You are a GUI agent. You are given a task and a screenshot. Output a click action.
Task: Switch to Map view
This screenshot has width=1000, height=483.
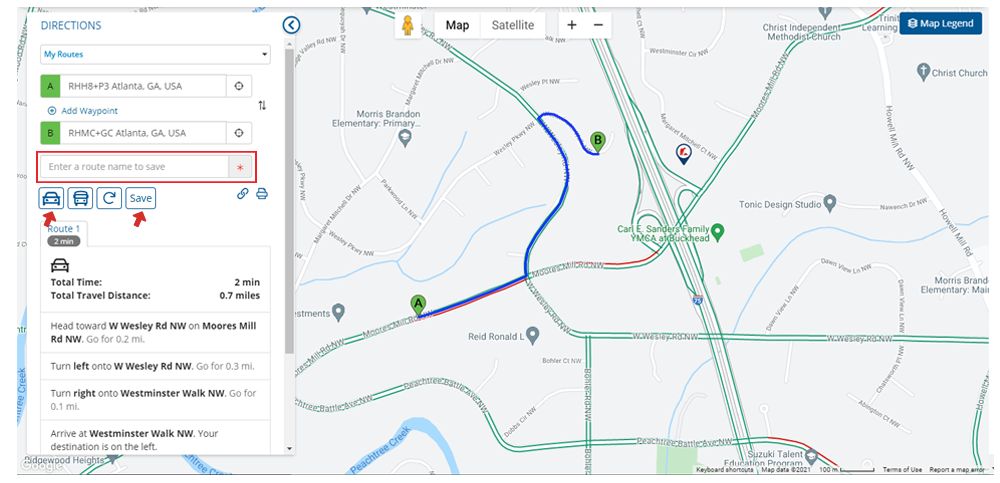457,25
